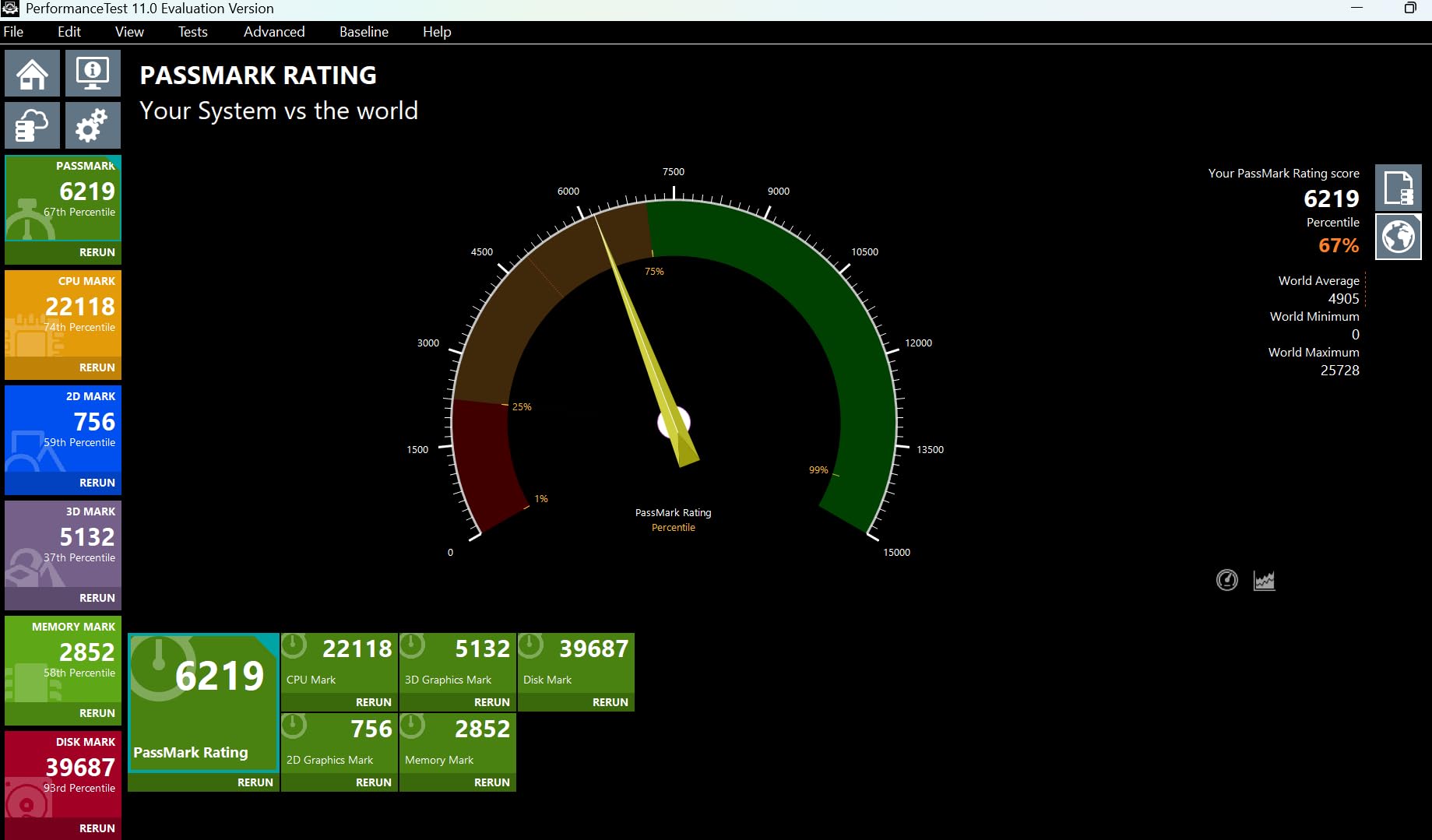Click RERUN under bottom CPU Mark tile

pos(339,702)
